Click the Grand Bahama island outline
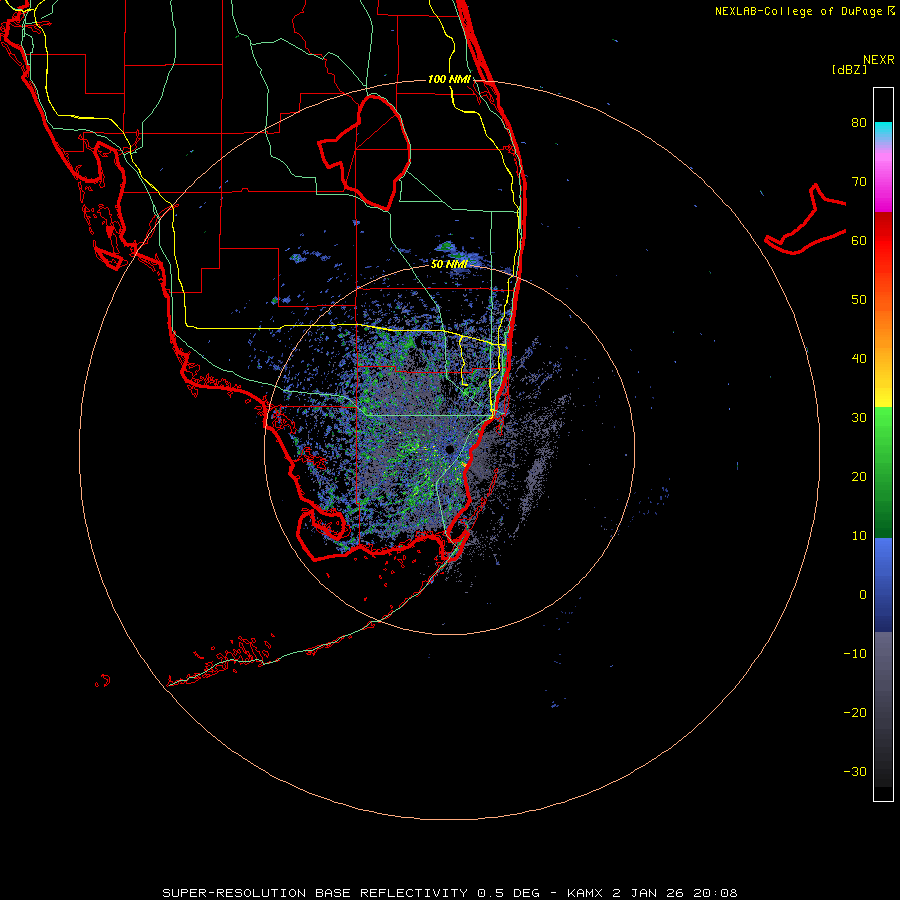Viewport: 900px width, 900px height. (806, 220)
